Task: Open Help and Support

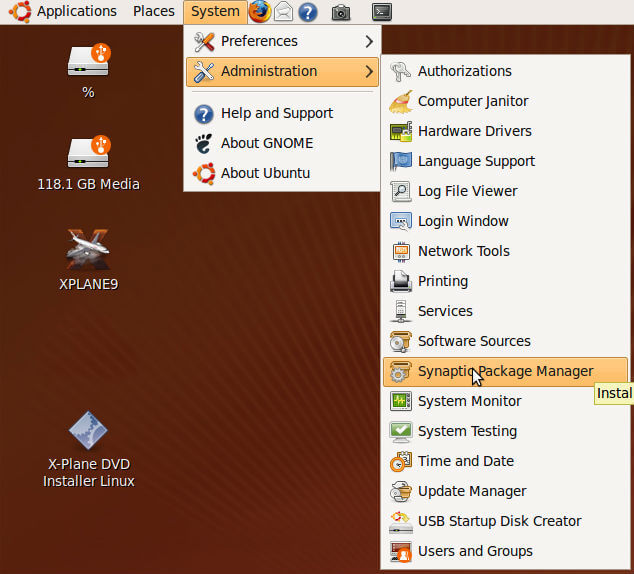Action: [282, 113]
